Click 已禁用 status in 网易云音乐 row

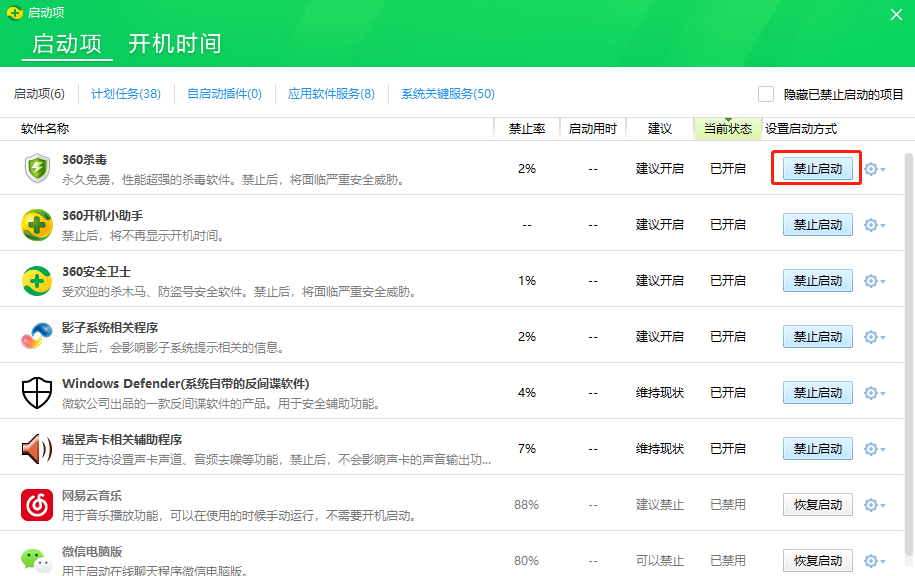point(728,505)
